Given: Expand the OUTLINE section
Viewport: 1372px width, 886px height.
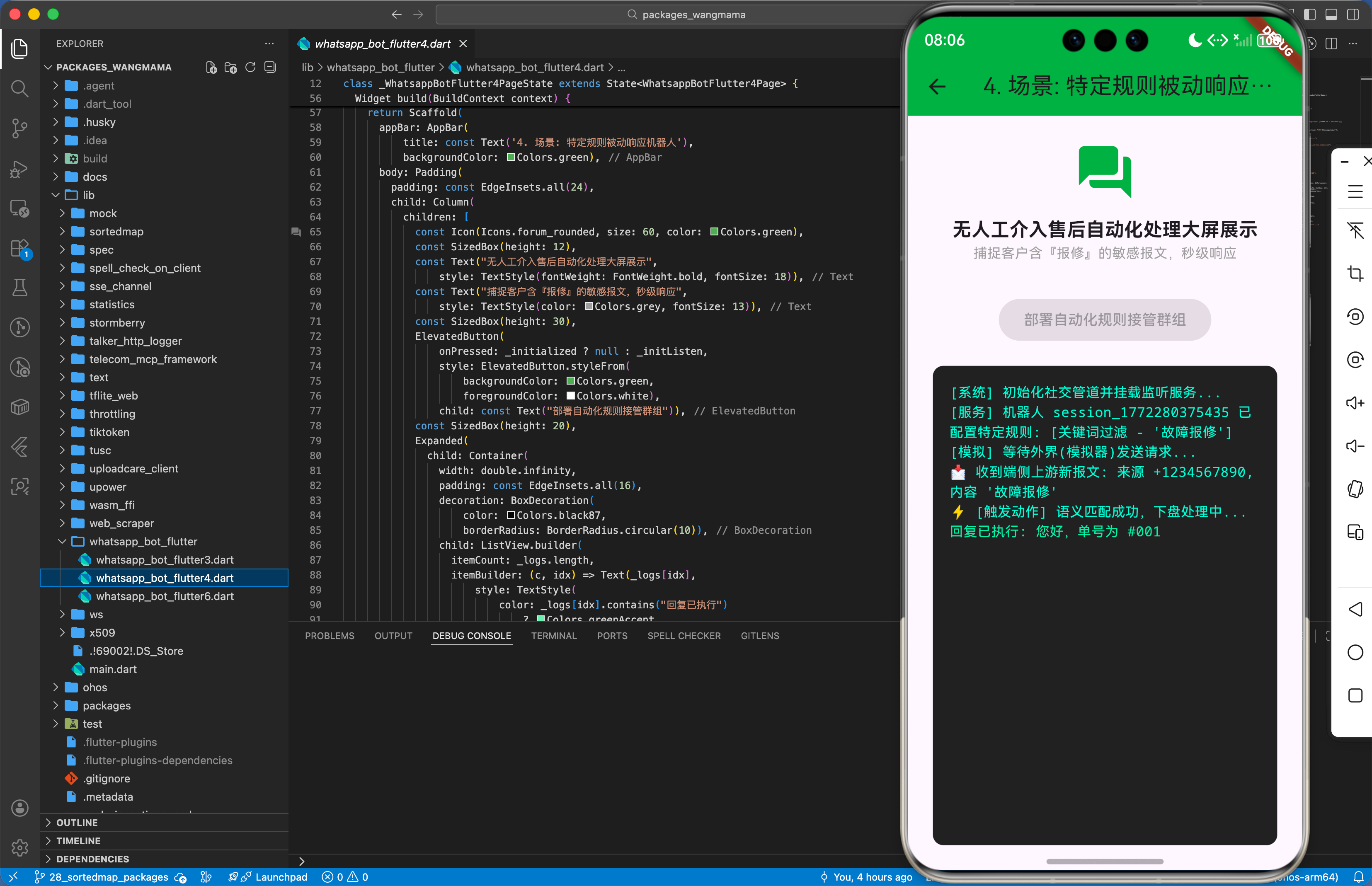Looking at the screenshot, I should point(77,822).
